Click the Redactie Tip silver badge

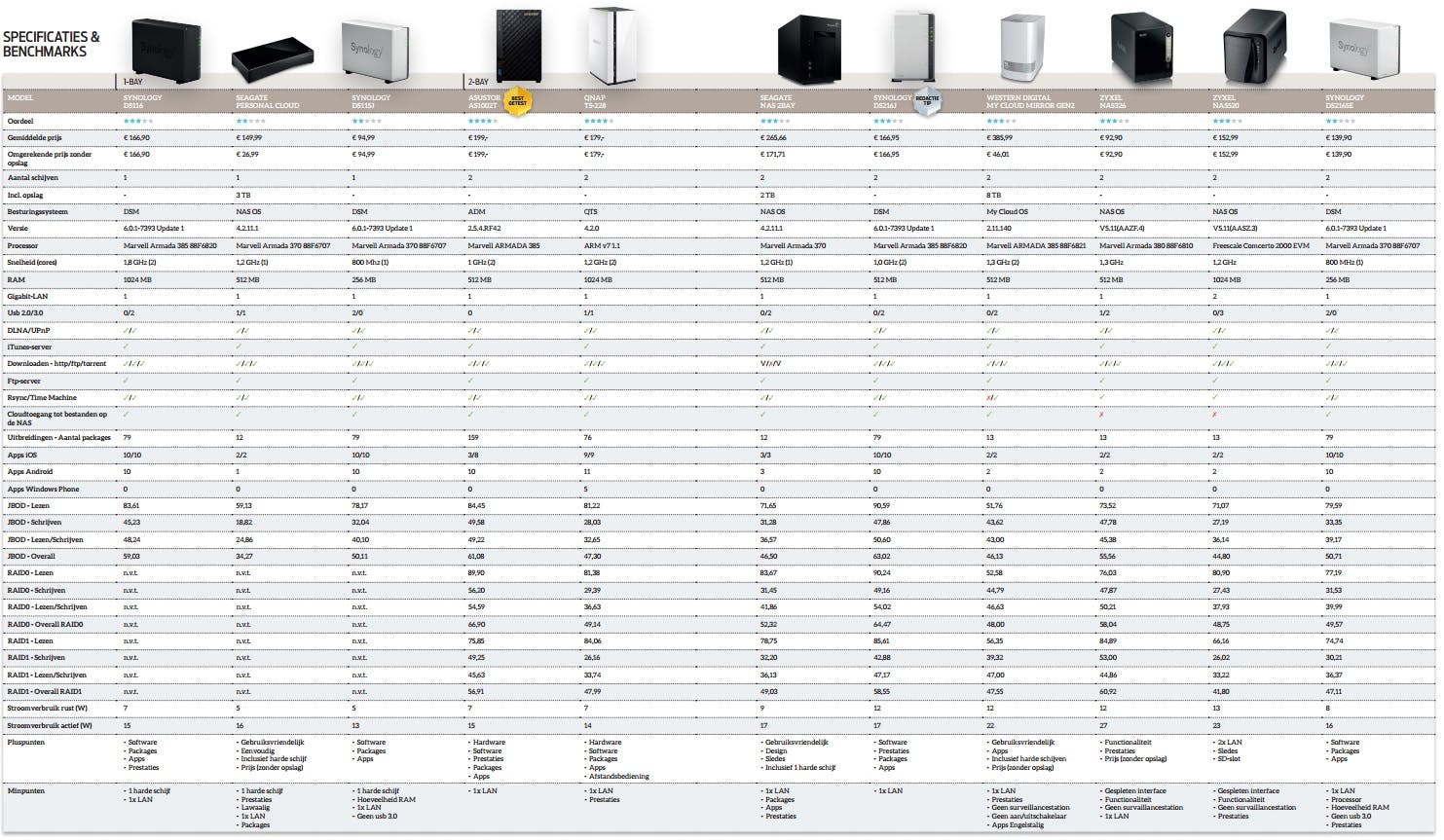927,101
